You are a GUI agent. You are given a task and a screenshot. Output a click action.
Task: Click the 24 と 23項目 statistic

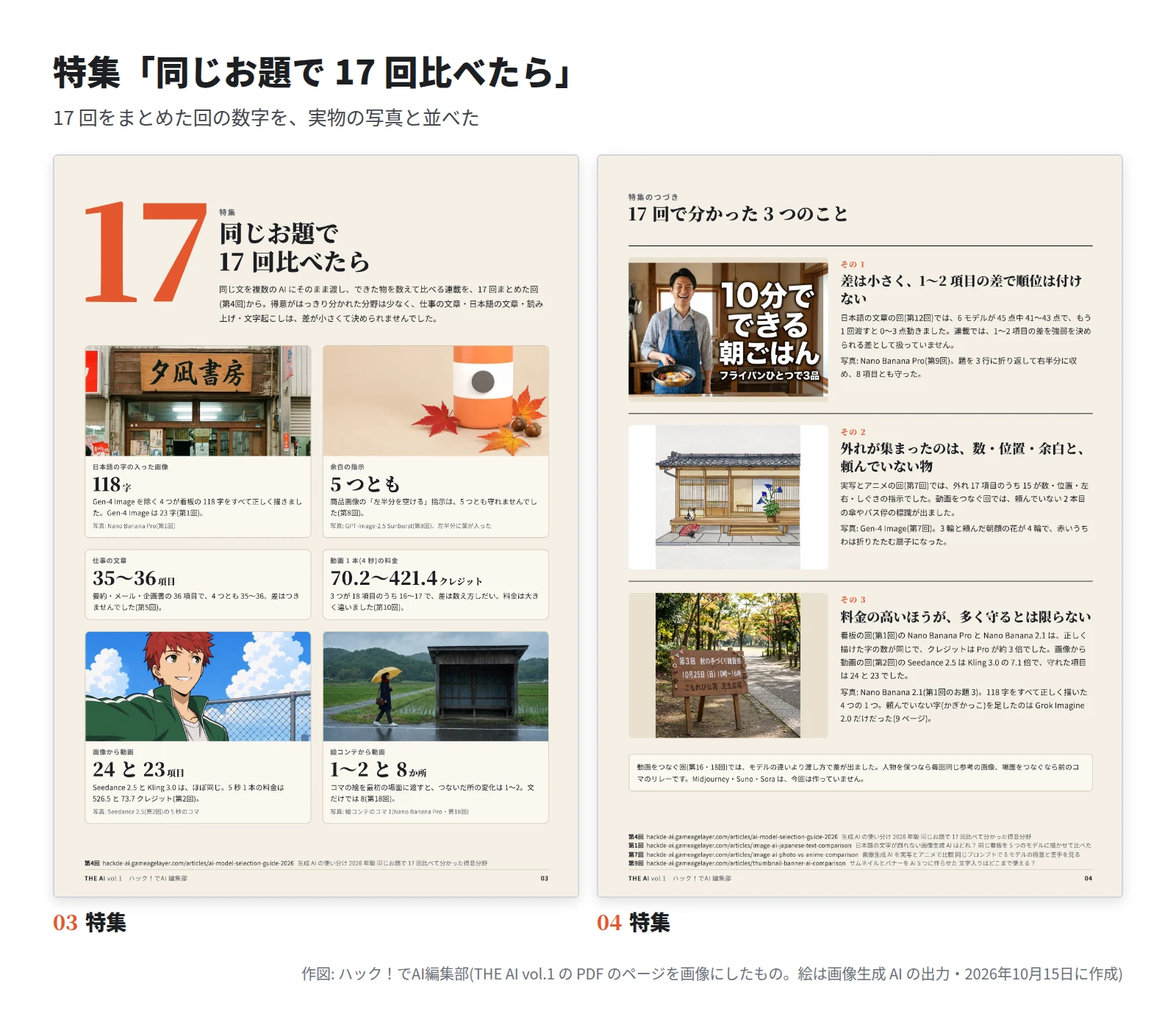[x=138, y=769]
